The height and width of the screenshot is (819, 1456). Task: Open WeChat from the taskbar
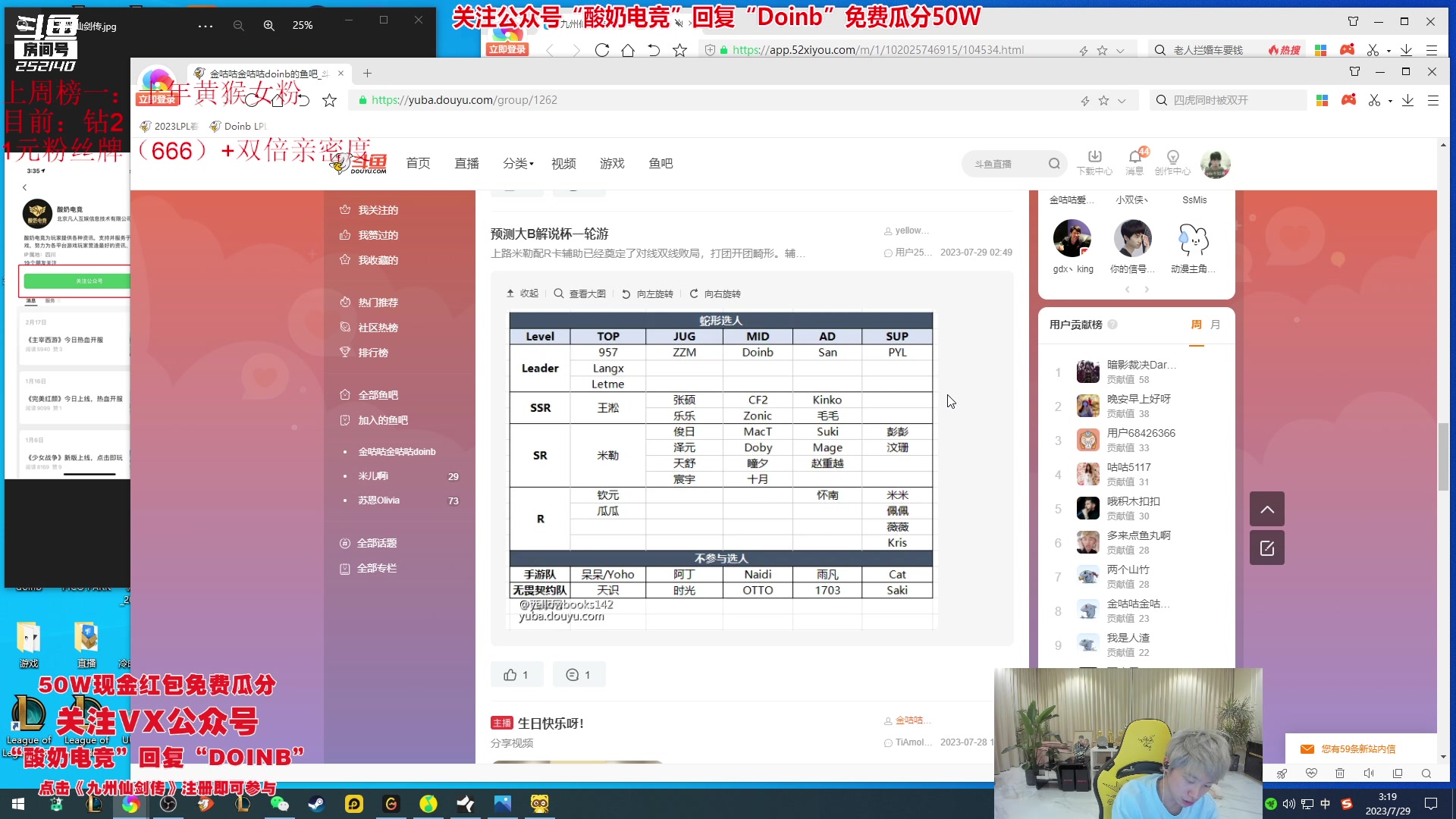(x=279, y=804)
